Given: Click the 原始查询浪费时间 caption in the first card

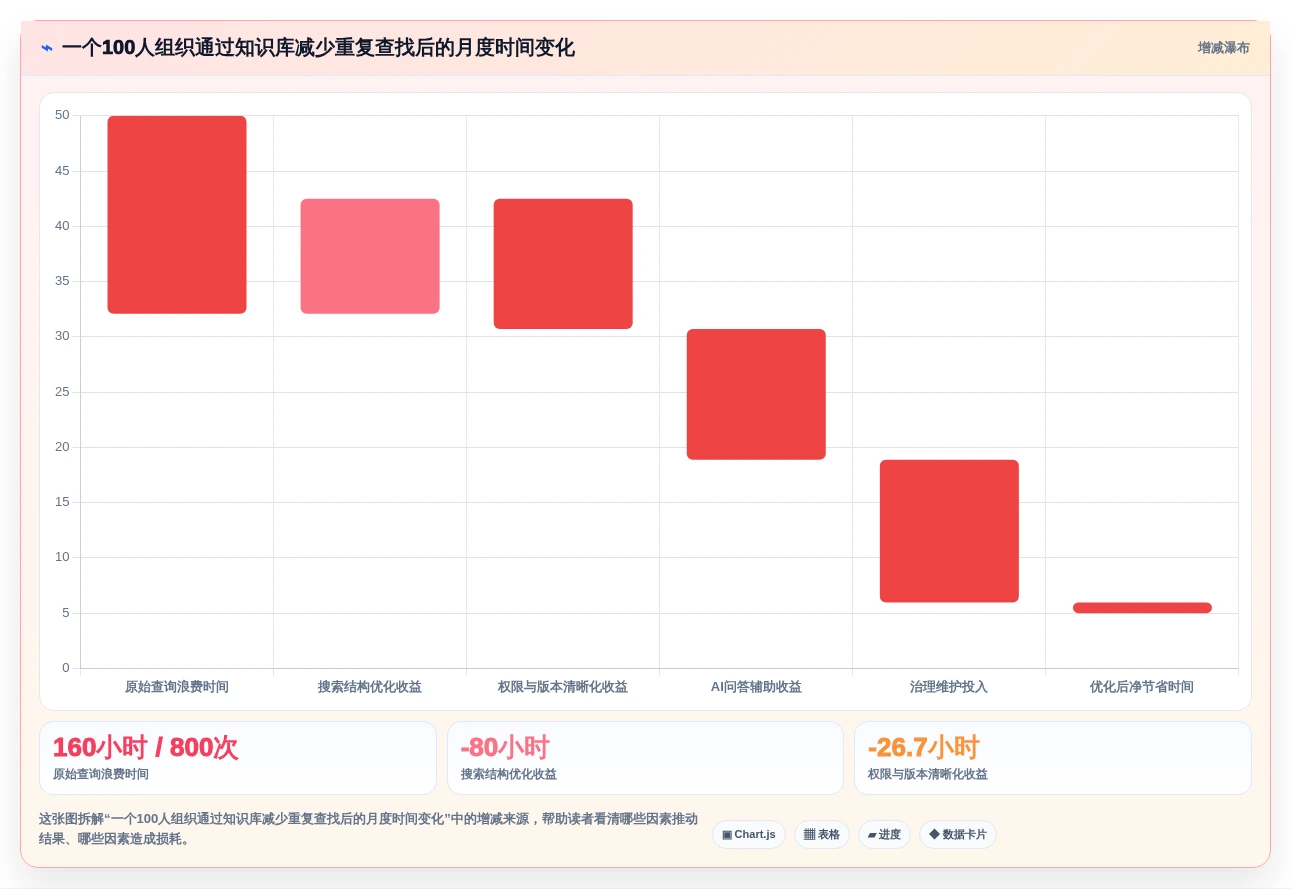Looking at the screenshot, I should 101,774.
